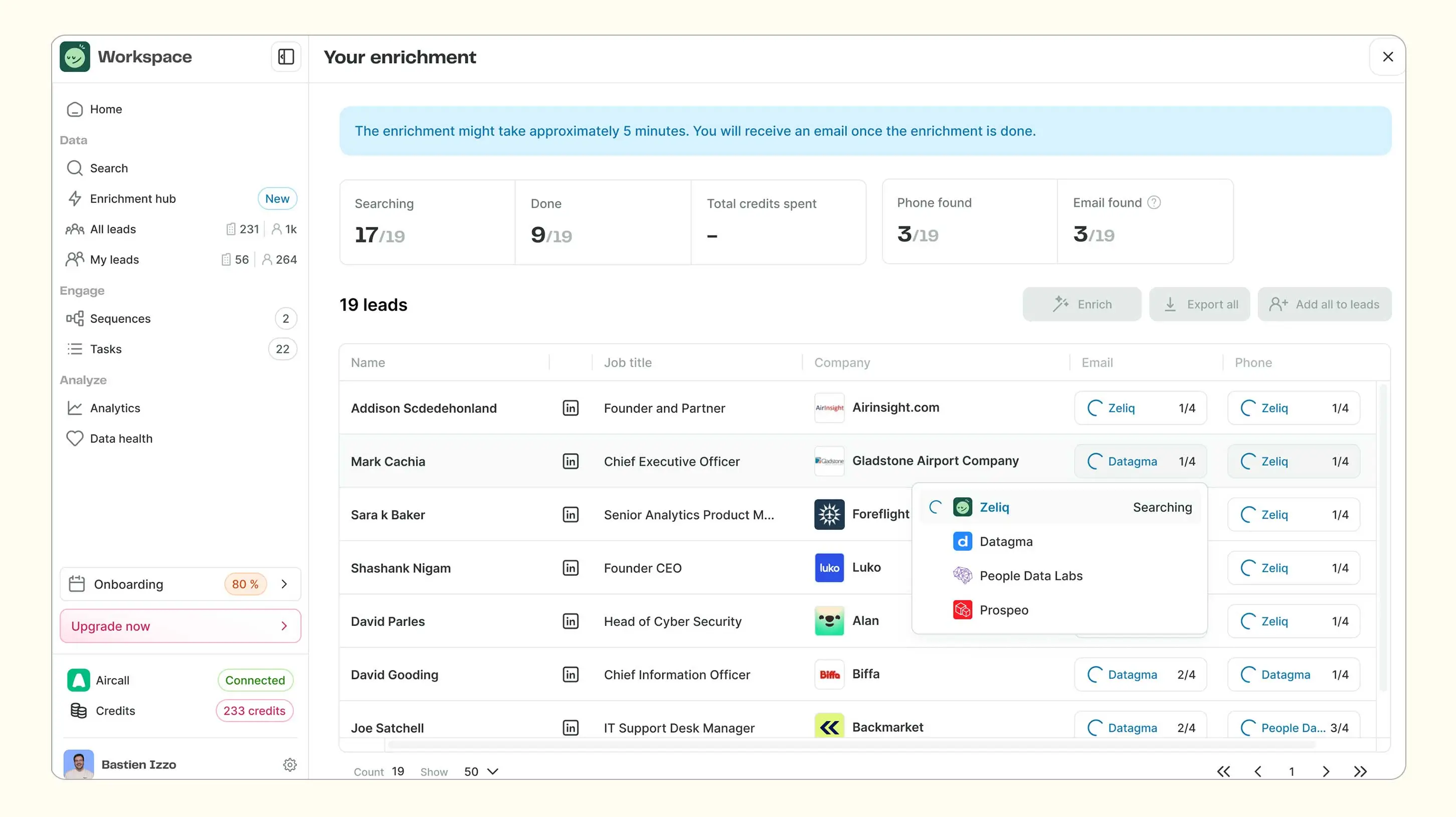Collapse the sidebar with the panel icon
This screenshot has width=1456, height=817.
click(x=286, y=57)
